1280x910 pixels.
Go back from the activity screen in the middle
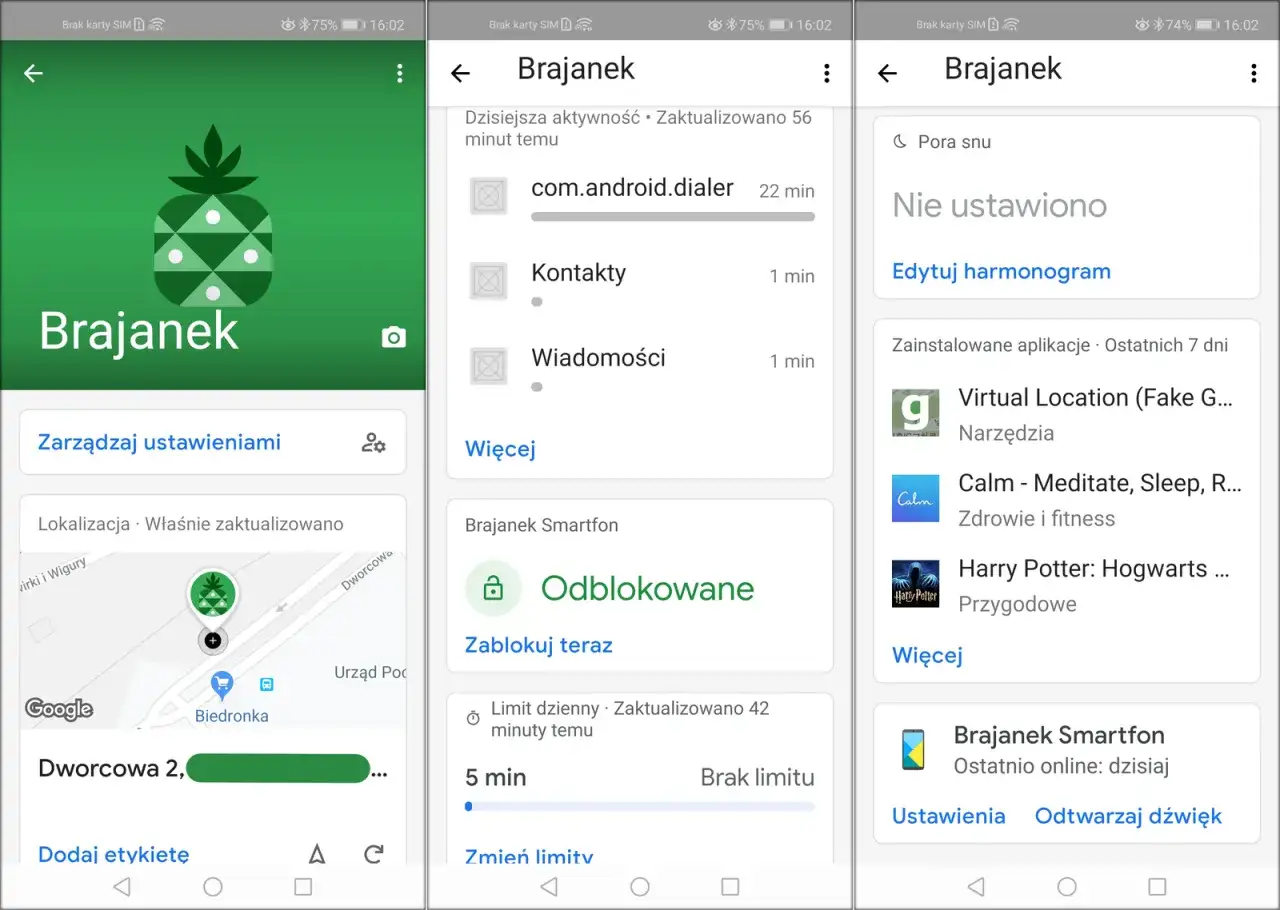click(460, 73)
